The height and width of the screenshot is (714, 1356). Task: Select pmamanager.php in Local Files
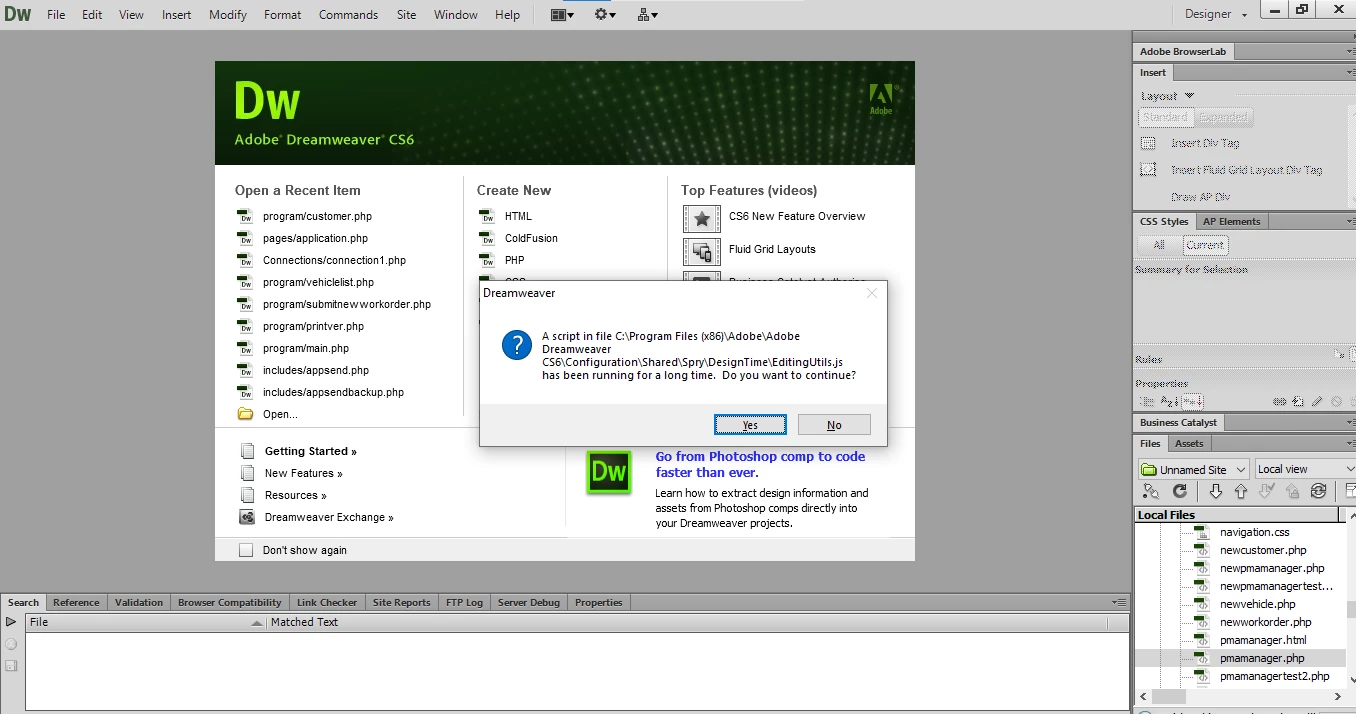coord(1262,658)
